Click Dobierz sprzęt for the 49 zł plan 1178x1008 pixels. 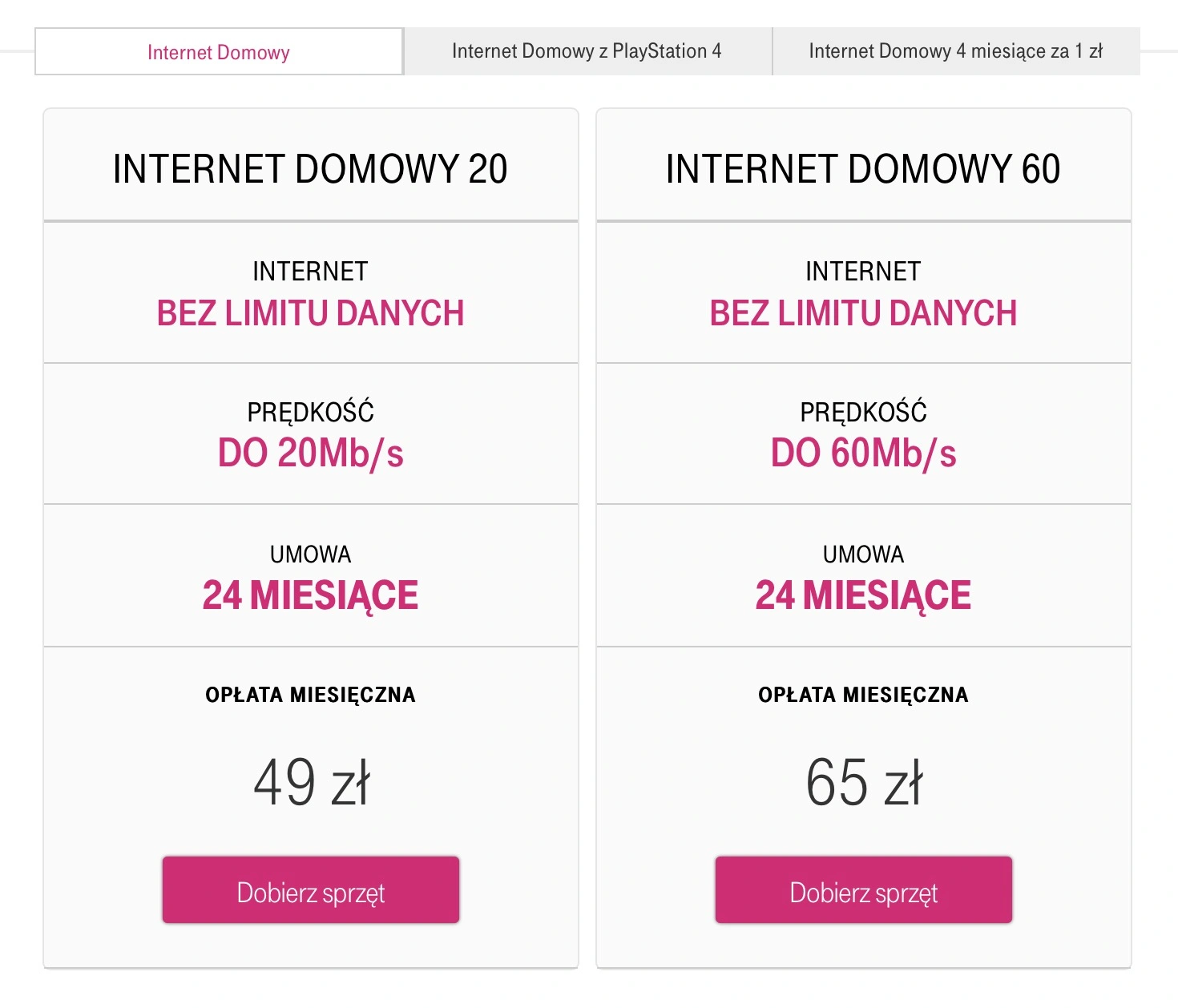311,890
